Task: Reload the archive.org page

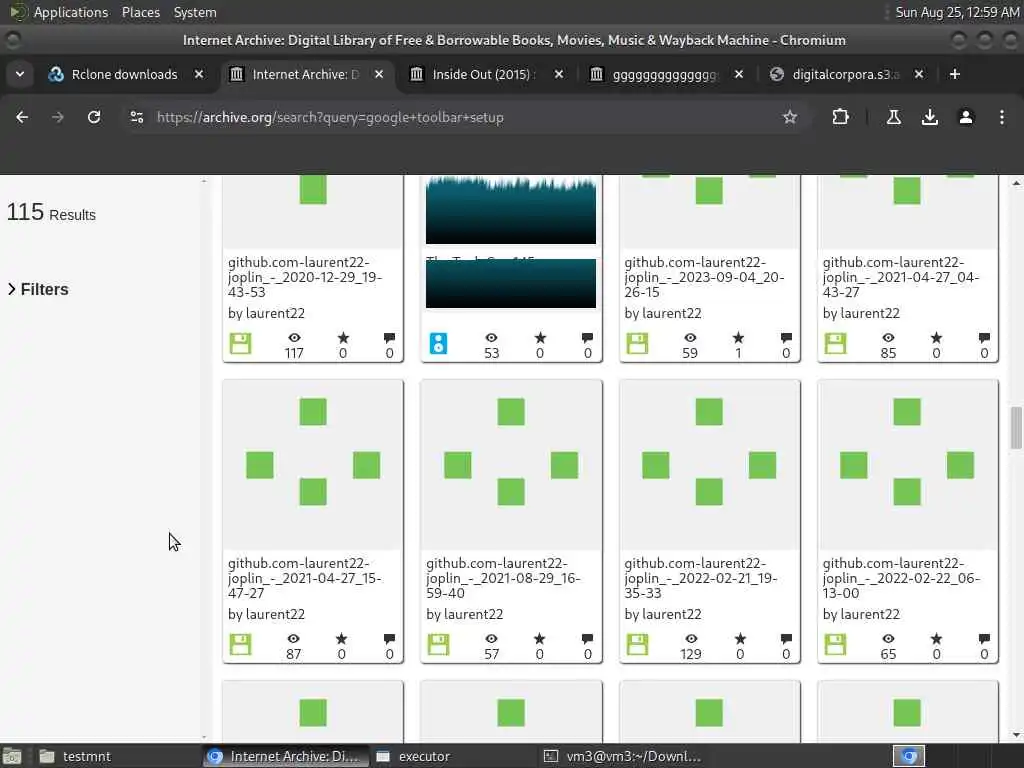Action: 94,118
